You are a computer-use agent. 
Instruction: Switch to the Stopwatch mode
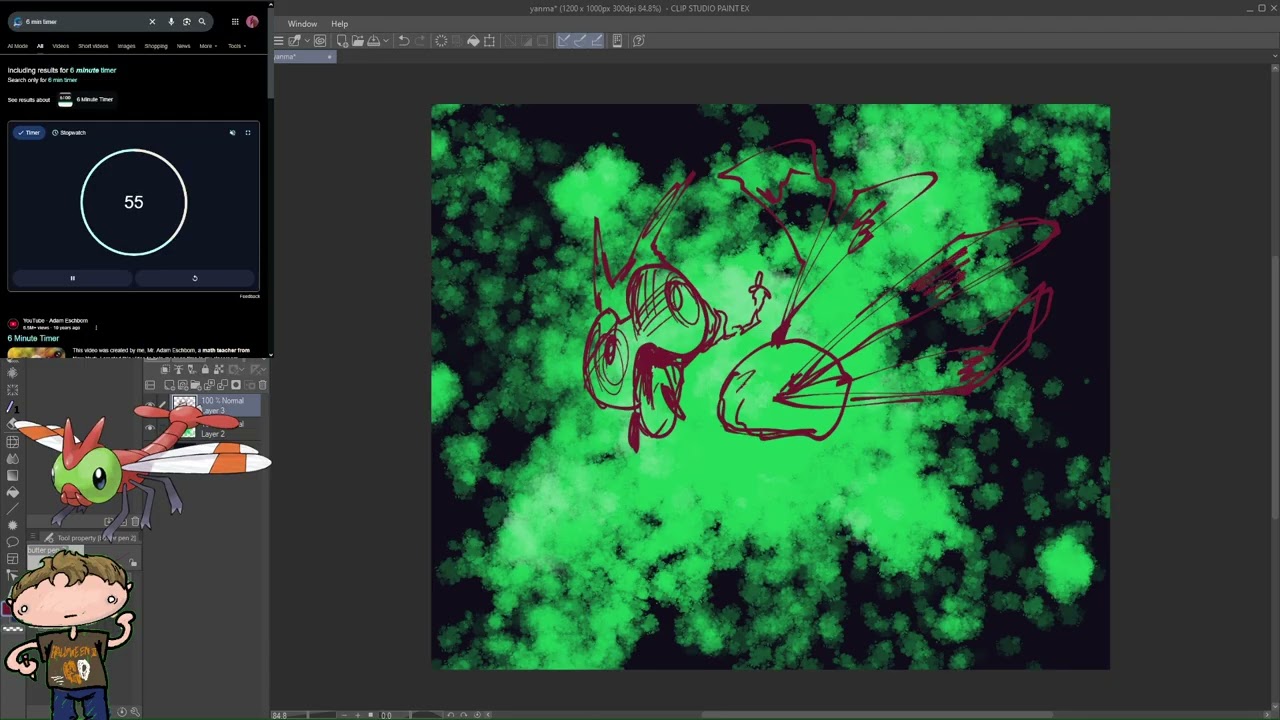pos(69,132)
